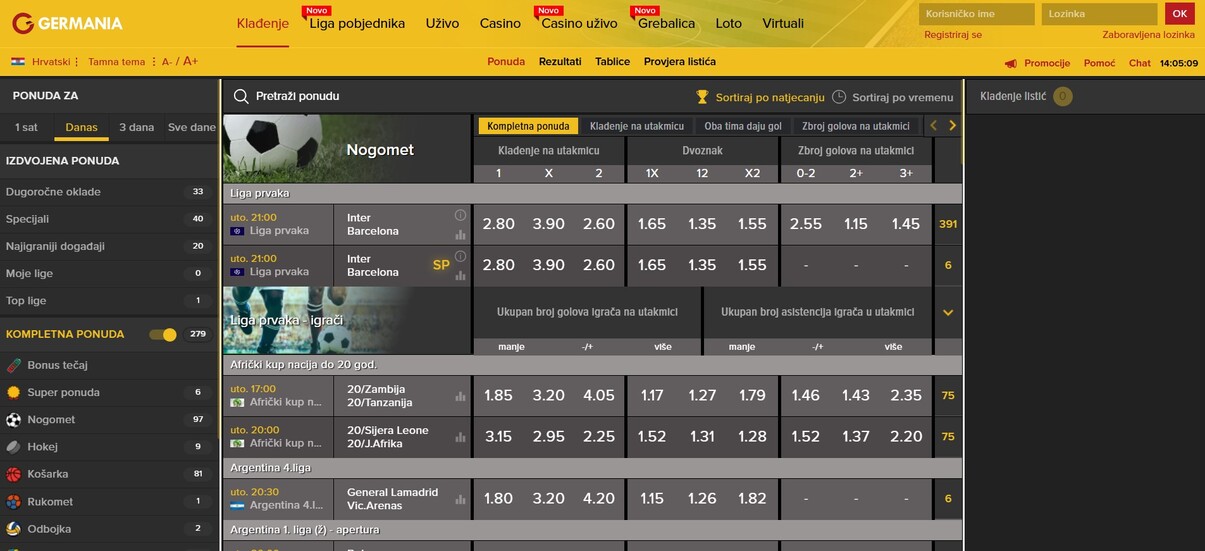Open the search offer magnifier icon
Screen dimensions: 1205x551
pyautogui.click(x=241, y=97)
